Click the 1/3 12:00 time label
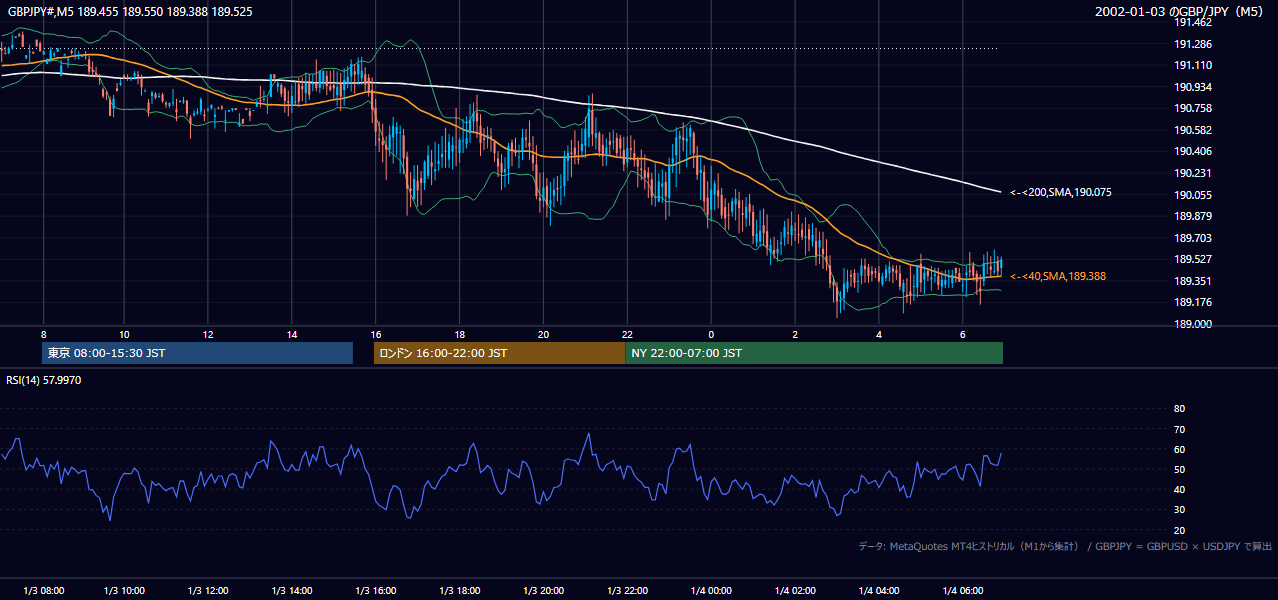This screenshot has width=1278, height=600. point(208,591)
